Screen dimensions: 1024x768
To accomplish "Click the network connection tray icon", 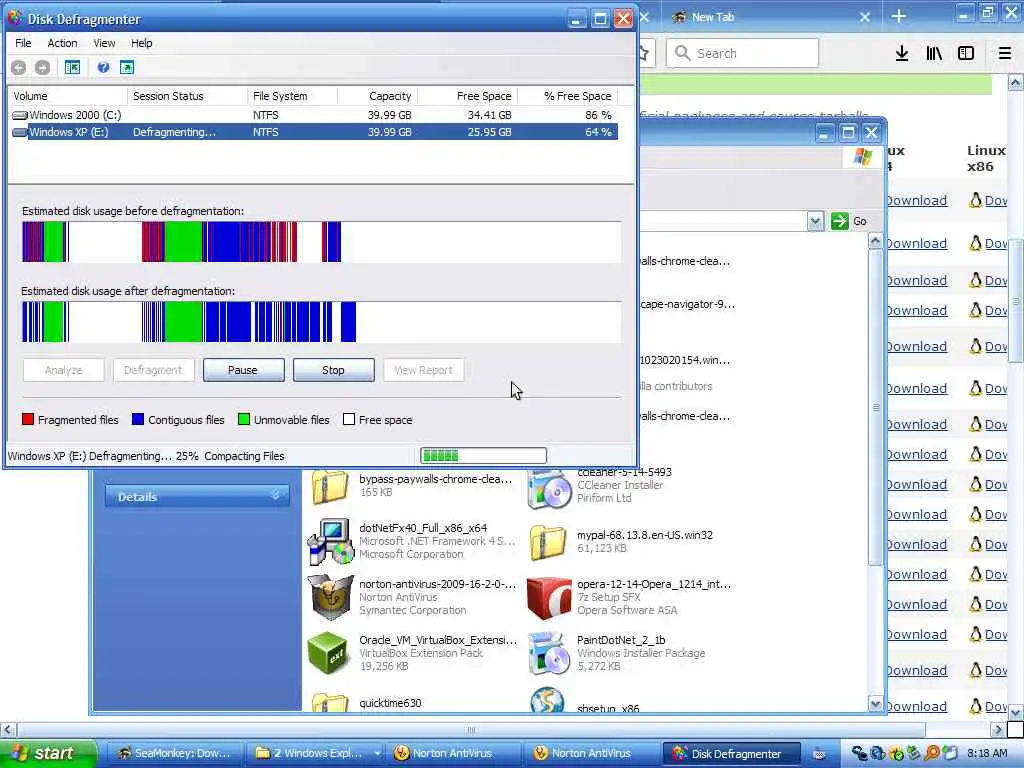I will tap(860, 753).
